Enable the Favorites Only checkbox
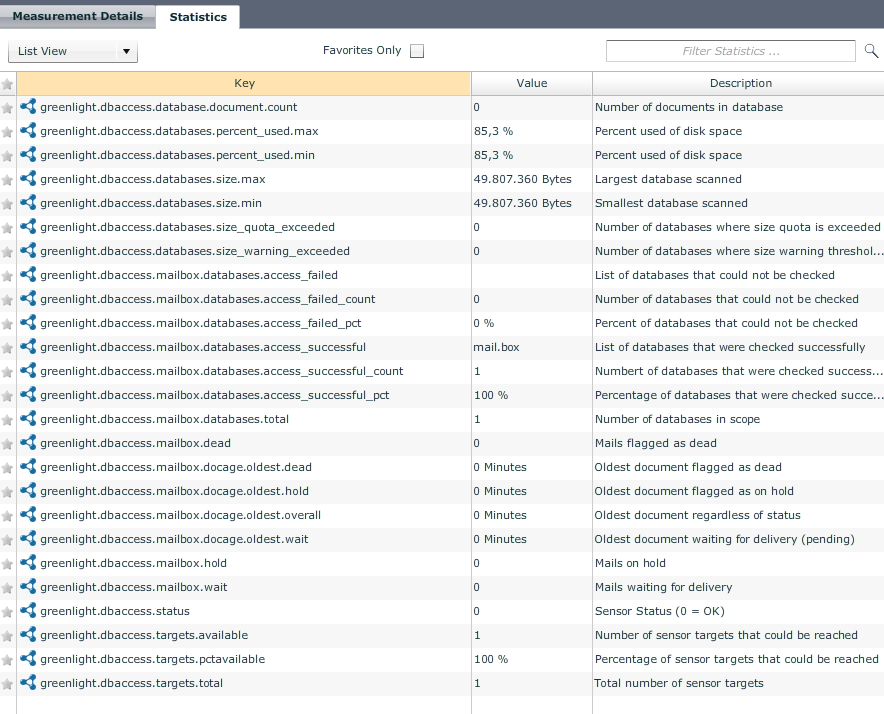 tap(417, 51)
